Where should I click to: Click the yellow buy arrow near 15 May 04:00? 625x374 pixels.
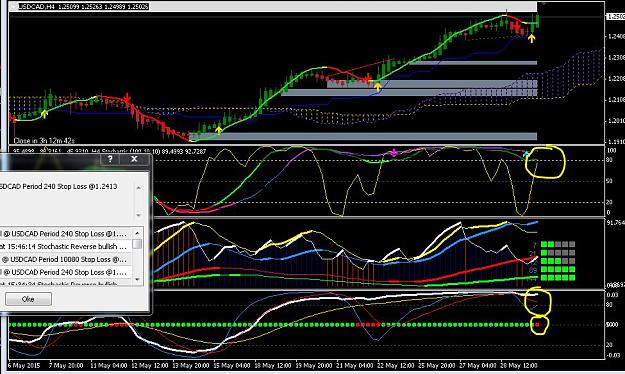click(218, 130)
